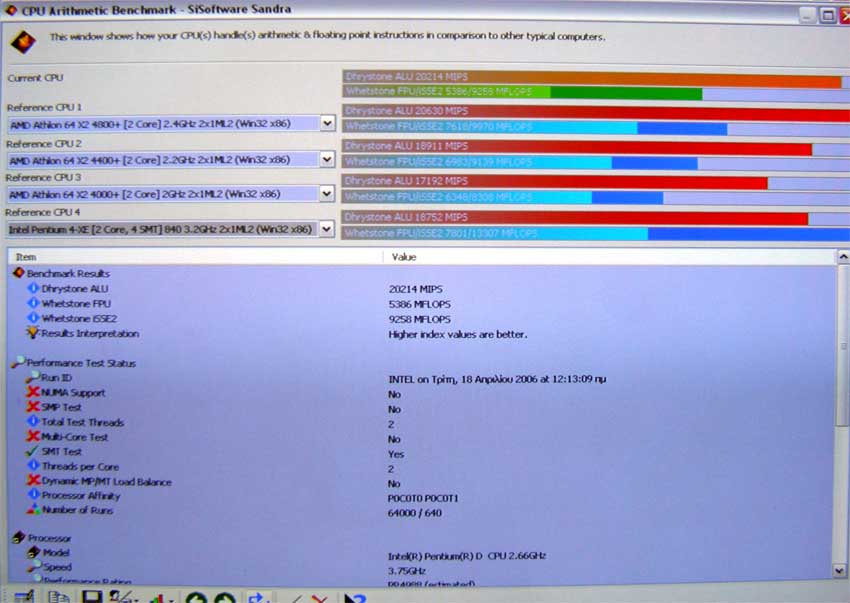
Task: Select the Performance Test Status tree row
Action: (81, 363)
